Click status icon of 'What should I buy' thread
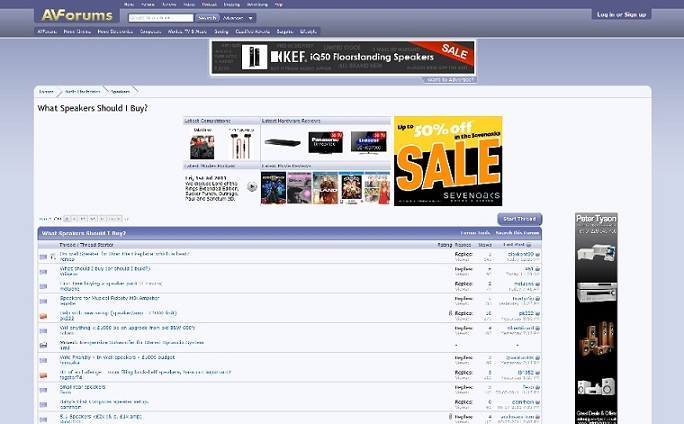684x424 pixels. (43, 272)
